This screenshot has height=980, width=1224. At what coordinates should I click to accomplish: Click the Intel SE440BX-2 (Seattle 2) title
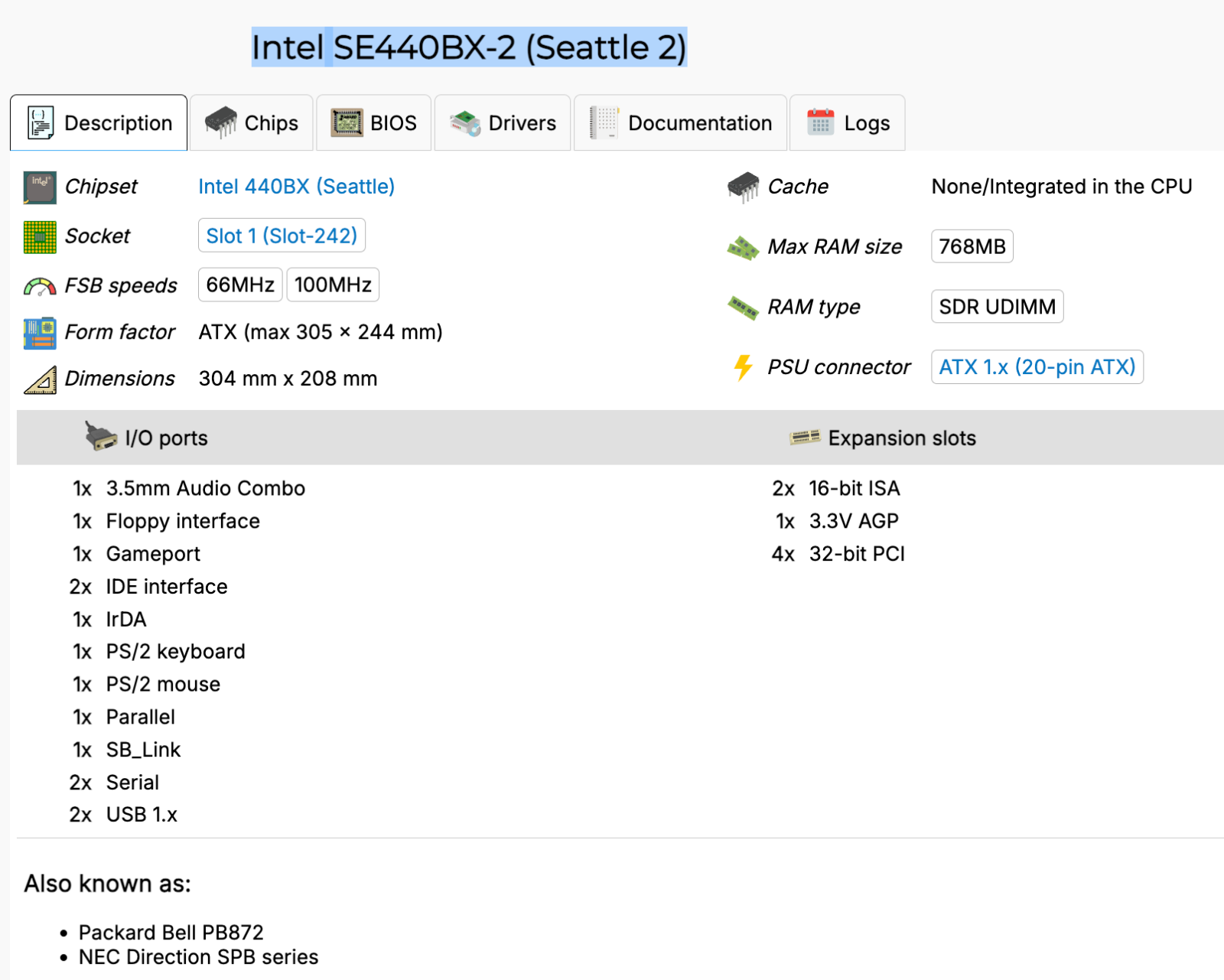[469, 47]
